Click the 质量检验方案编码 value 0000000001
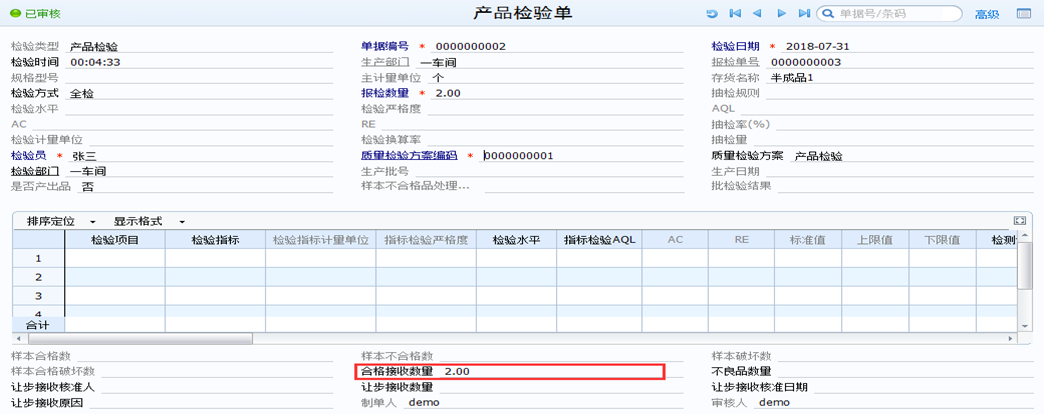This screenshot has width=1044, height=414. [519, 156]
